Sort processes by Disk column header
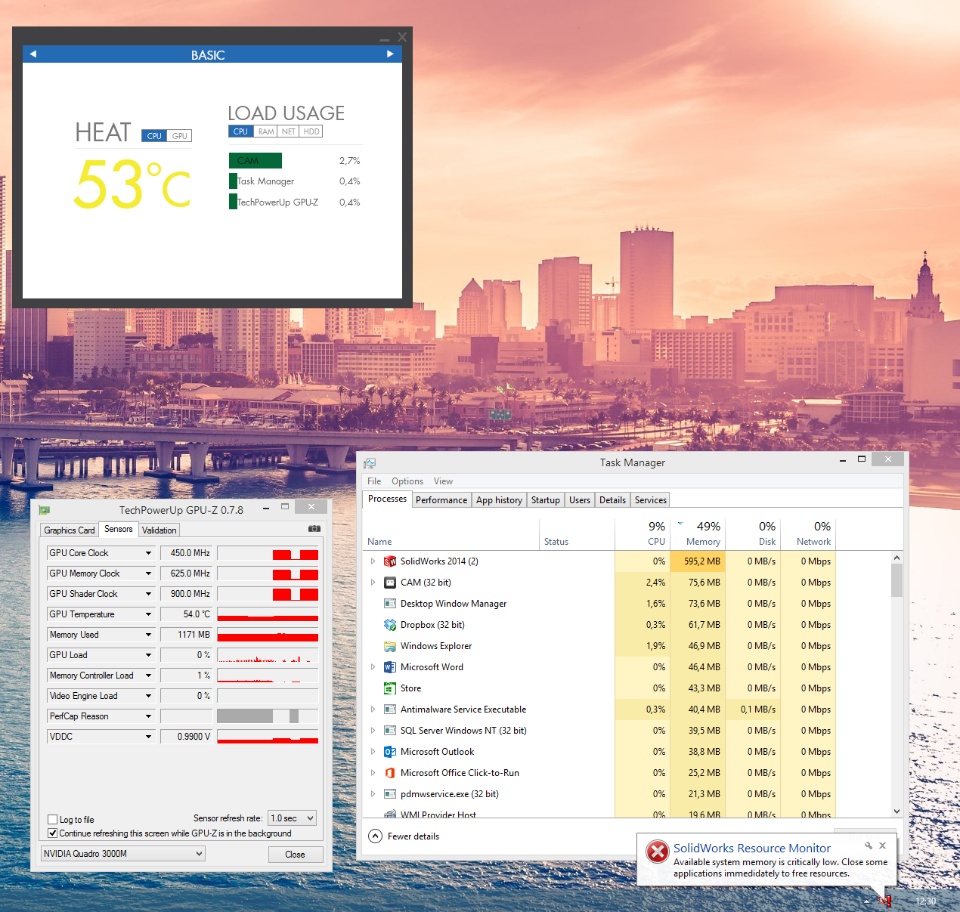 point(753,534)
